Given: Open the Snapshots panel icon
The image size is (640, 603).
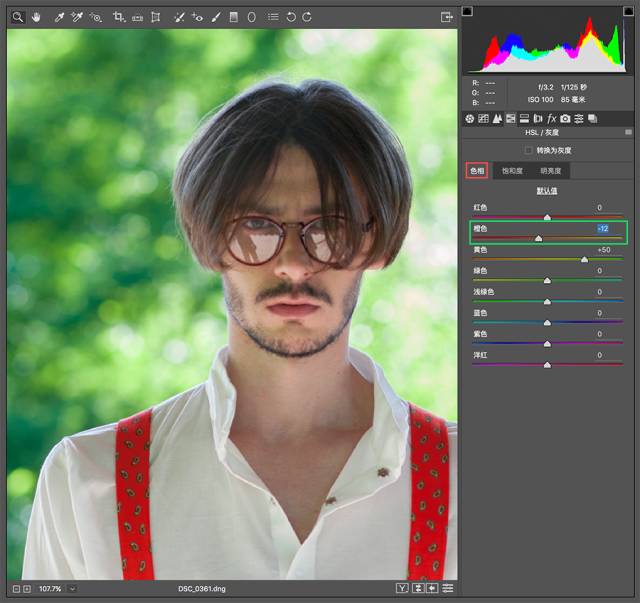Looking at the screenshot, I should coord(593,119).
